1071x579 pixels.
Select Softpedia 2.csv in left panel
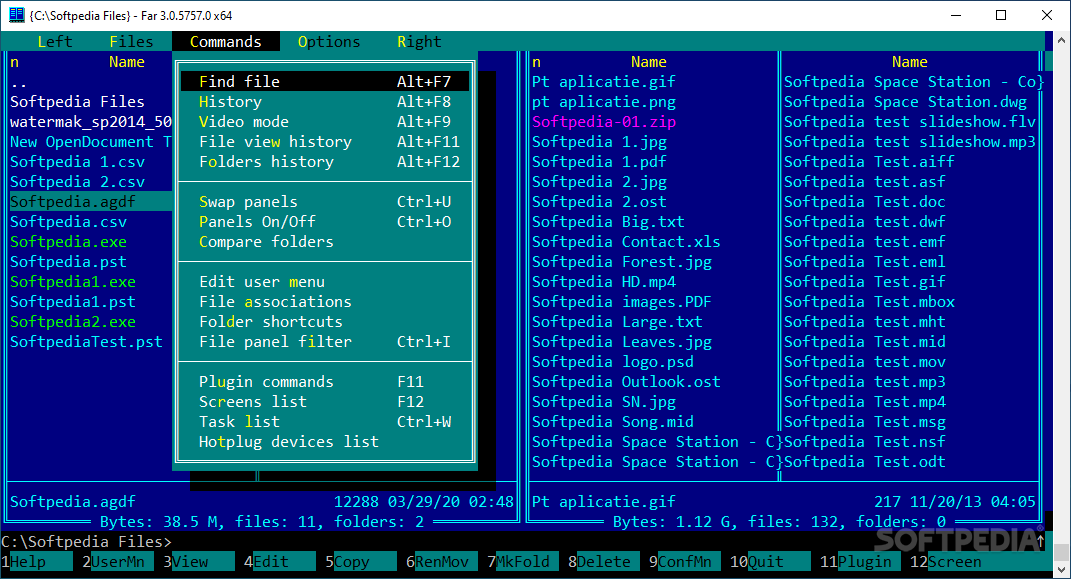(77, 182)
